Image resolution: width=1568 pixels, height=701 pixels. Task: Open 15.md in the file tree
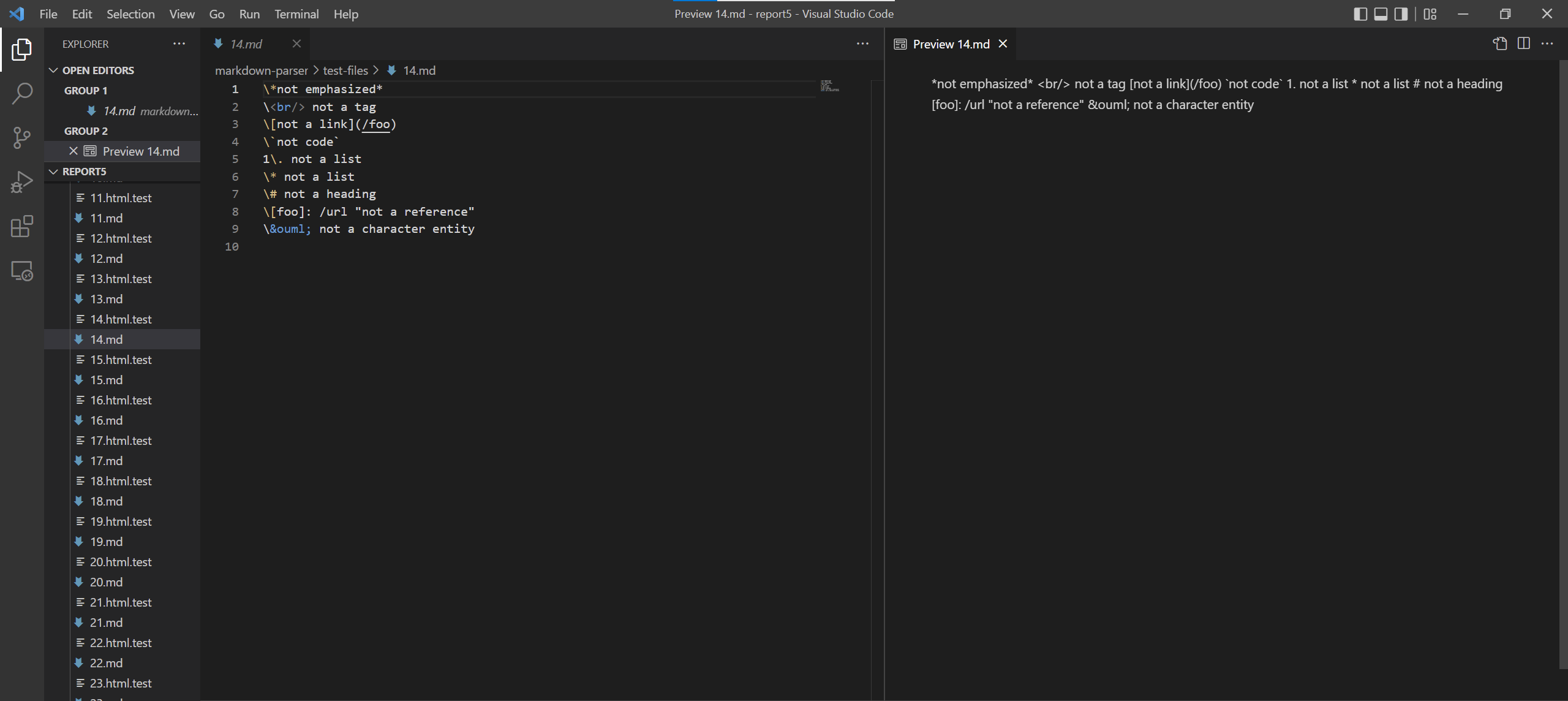click(106, 379)
